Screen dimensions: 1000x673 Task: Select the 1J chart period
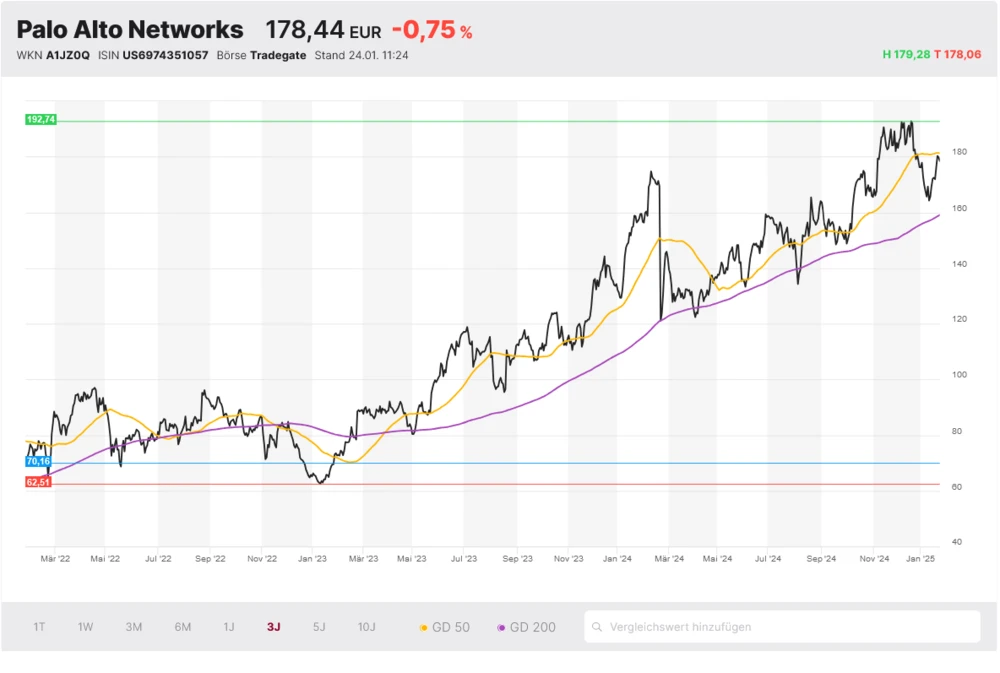pyautogui.click(x=229, y=627)
